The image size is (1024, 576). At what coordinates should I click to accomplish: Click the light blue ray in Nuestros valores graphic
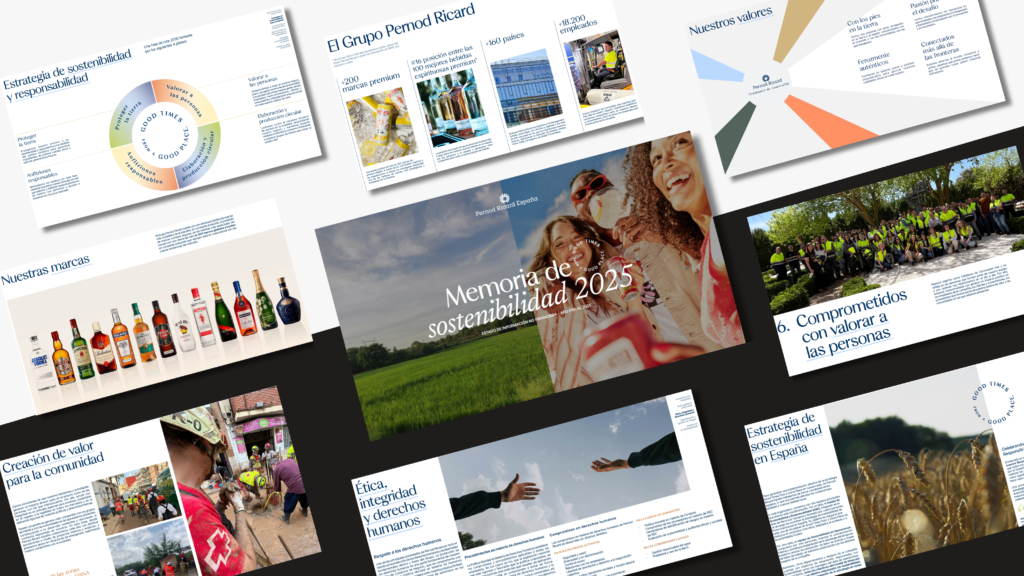pos(716,67)
